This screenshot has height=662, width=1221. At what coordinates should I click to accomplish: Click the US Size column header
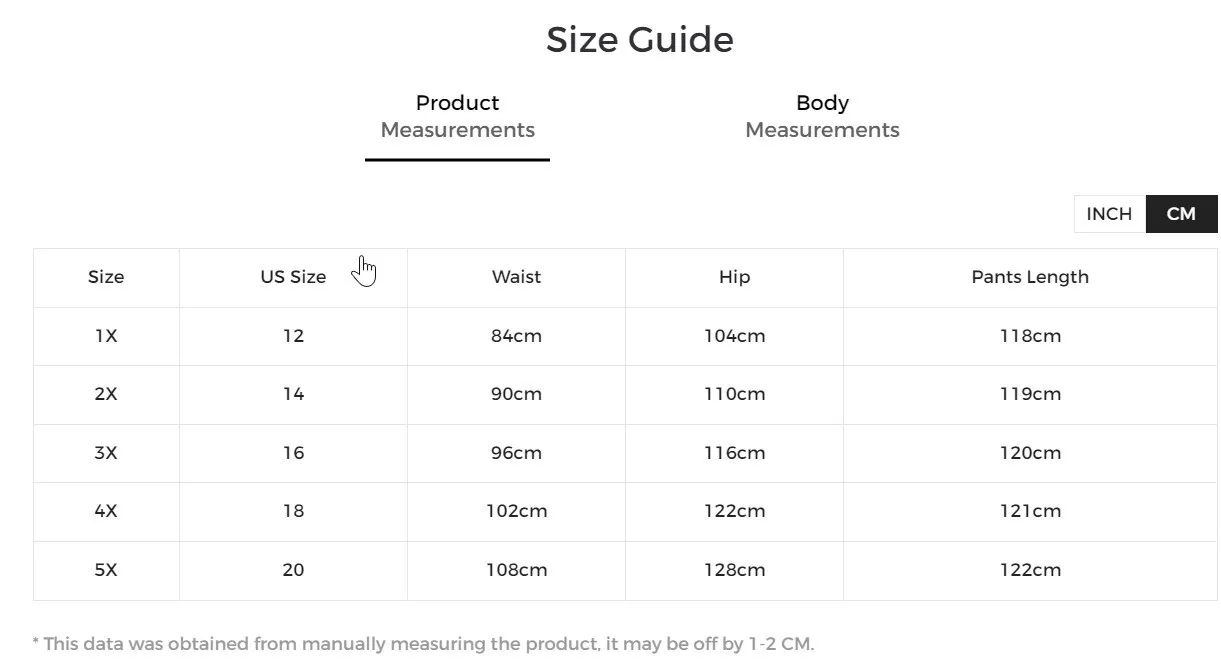(x=293, y=277)
